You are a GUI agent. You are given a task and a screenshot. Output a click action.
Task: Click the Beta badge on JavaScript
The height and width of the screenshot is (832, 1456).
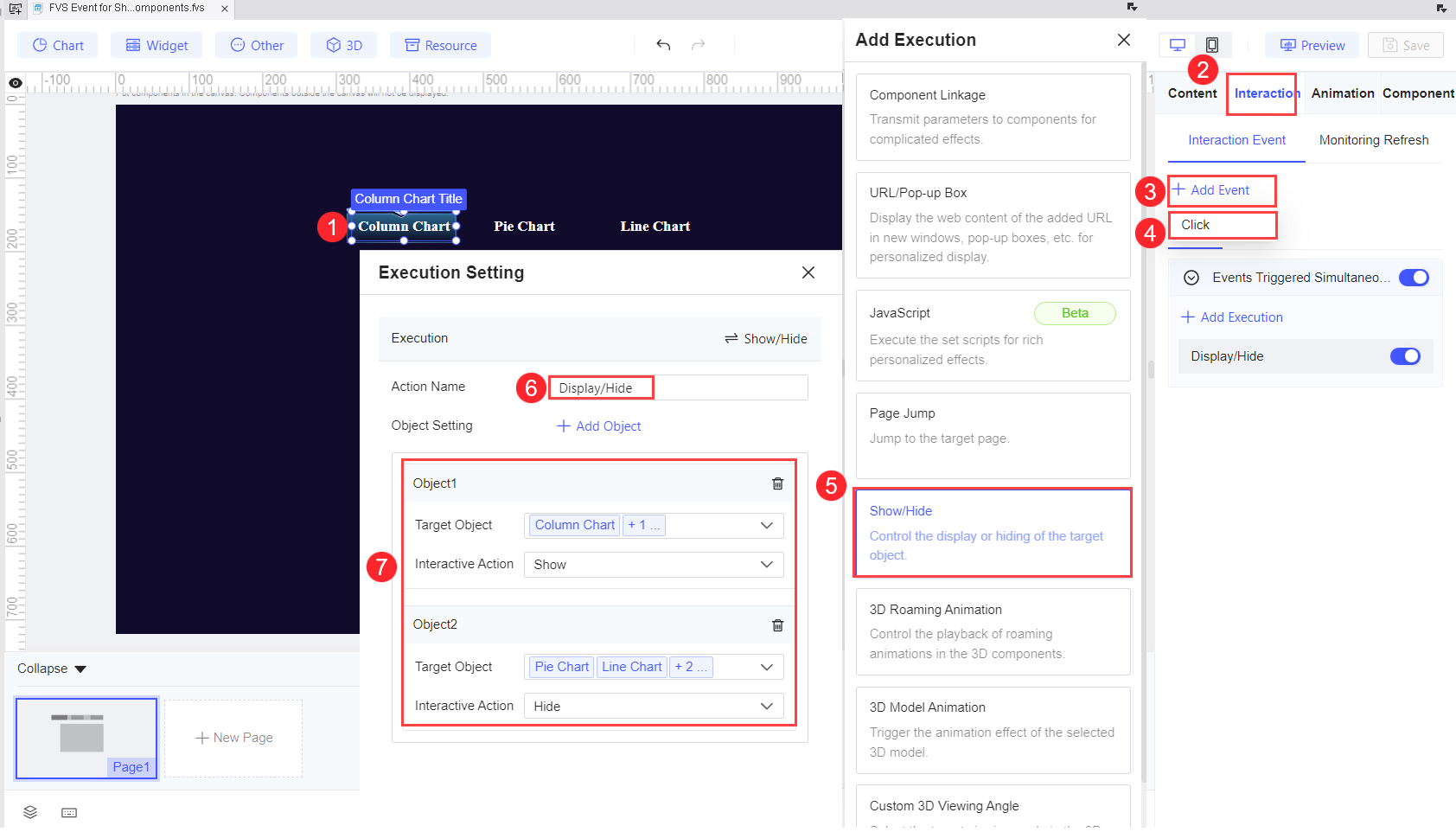(x=1075, y=313)
